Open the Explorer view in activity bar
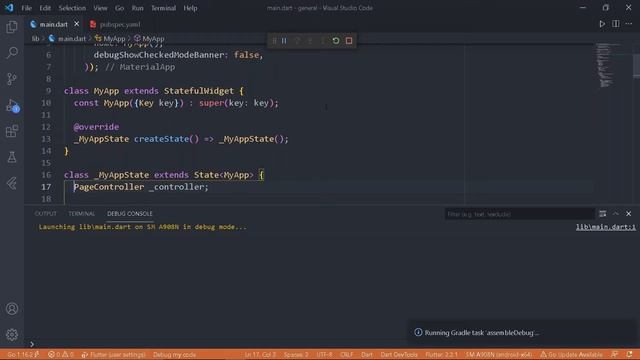The width and height of the screenshot is (640, 360). click(12, 27)
